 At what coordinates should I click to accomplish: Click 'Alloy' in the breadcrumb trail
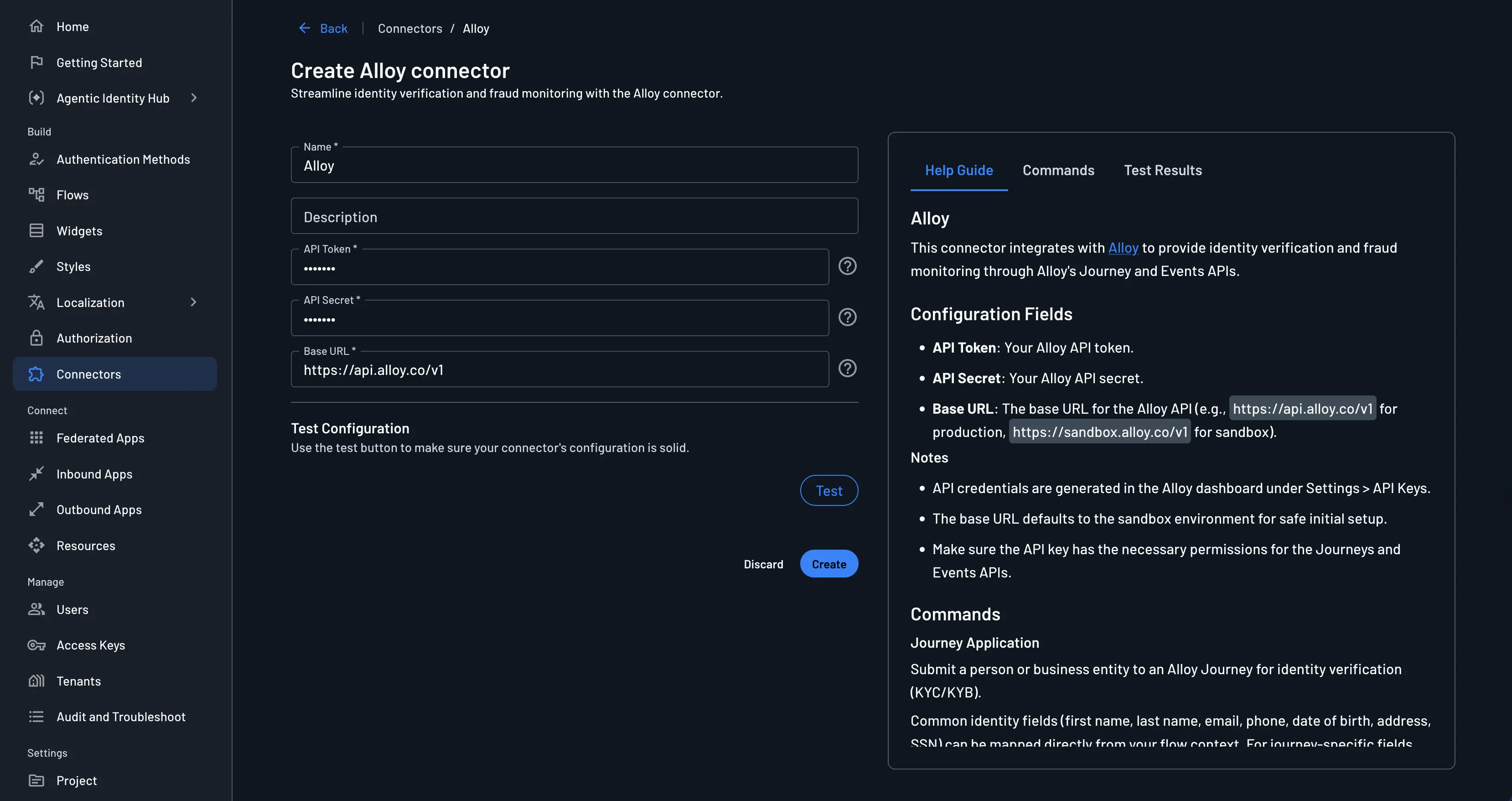pyautogui.click(x=476, y=28)
